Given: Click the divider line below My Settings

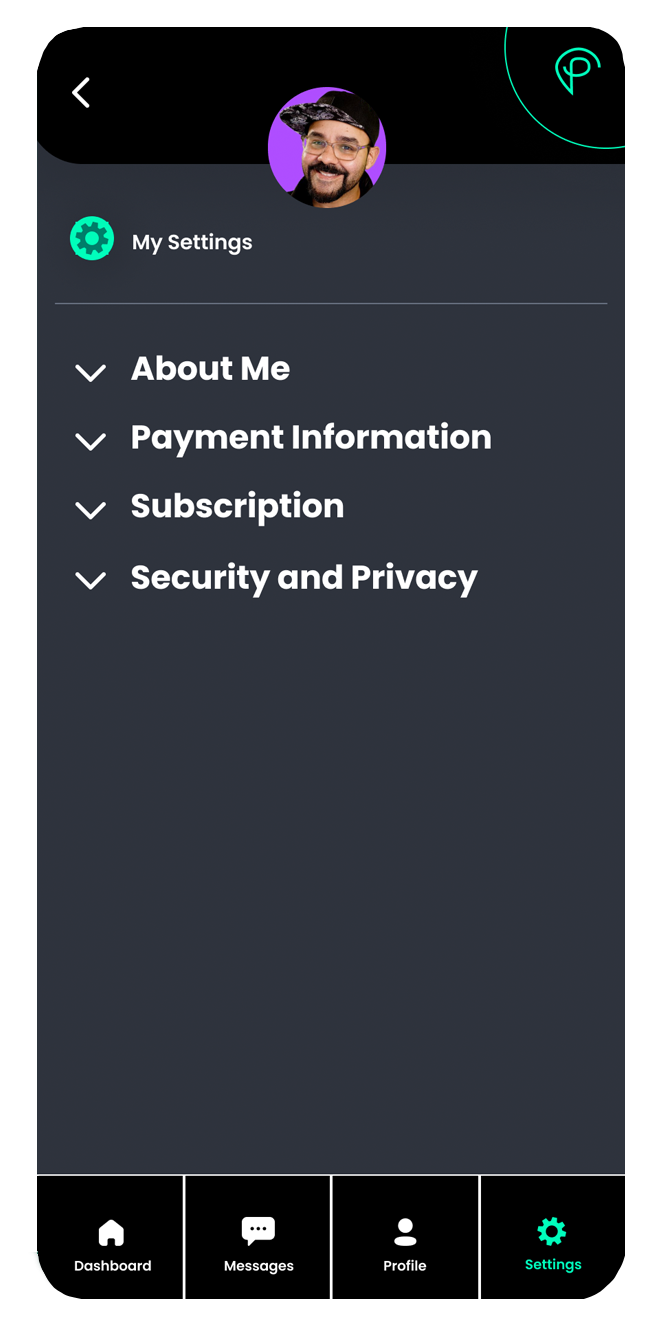Looking at the screenshot, I should point(331,303).
